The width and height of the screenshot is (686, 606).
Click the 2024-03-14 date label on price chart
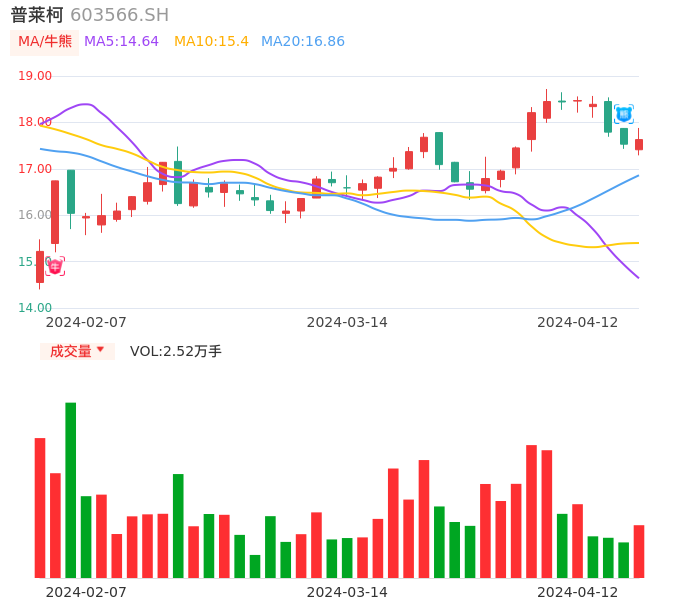pyautogui.click(x=346, y=322)
